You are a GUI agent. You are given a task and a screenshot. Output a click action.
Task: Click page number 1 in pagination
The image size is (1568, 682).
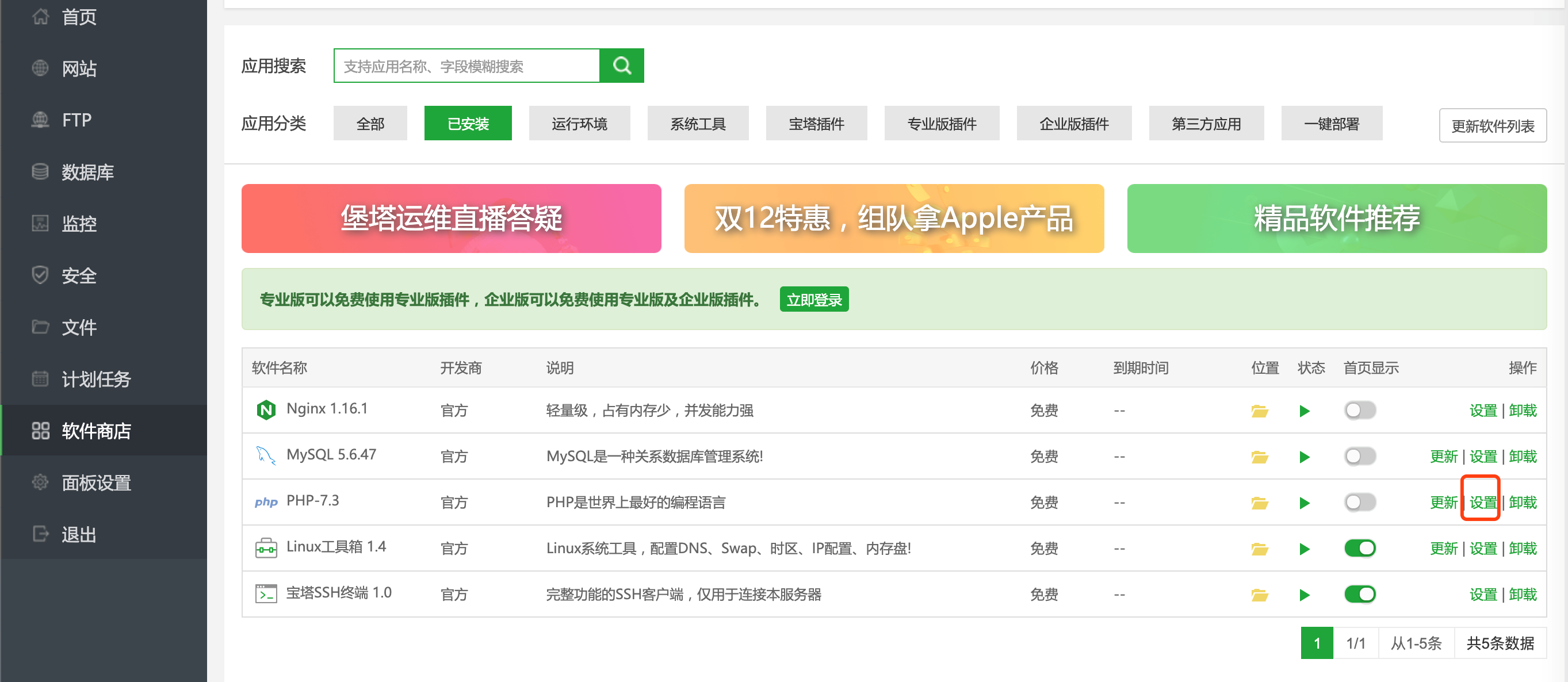[x=1317, y=643]
